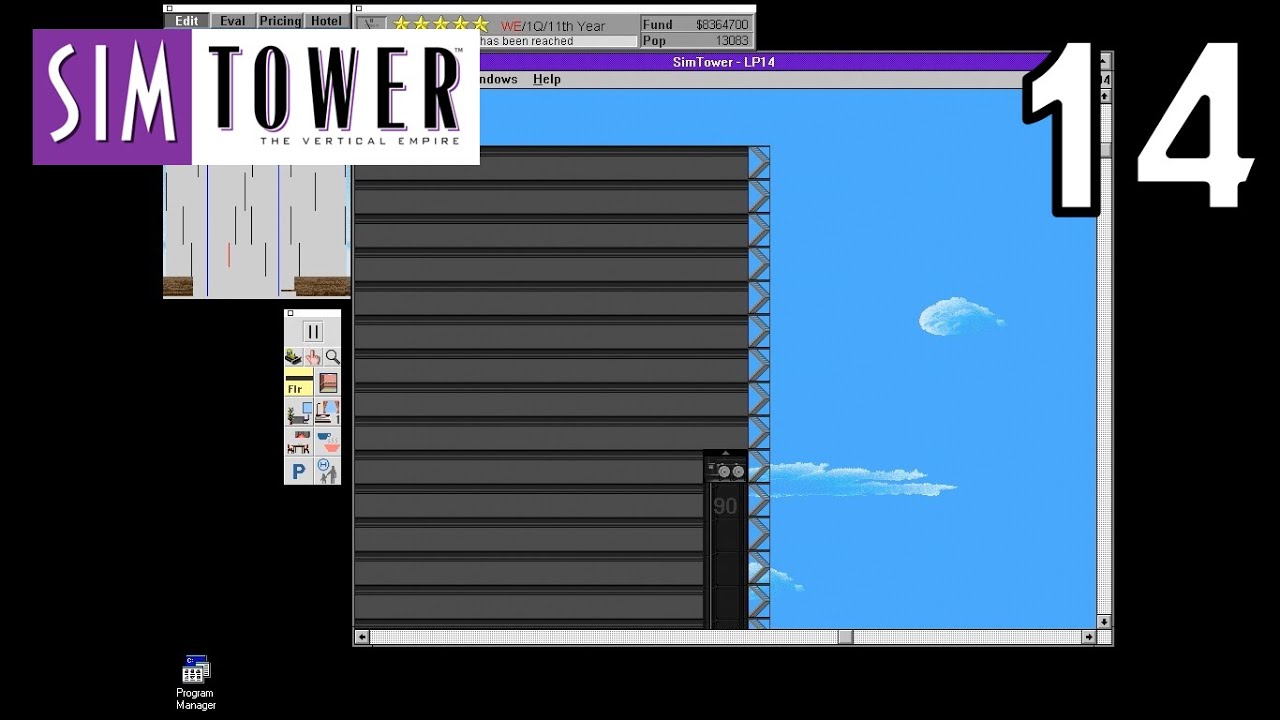Choose the parking P tool

click(x=298, y=471)
